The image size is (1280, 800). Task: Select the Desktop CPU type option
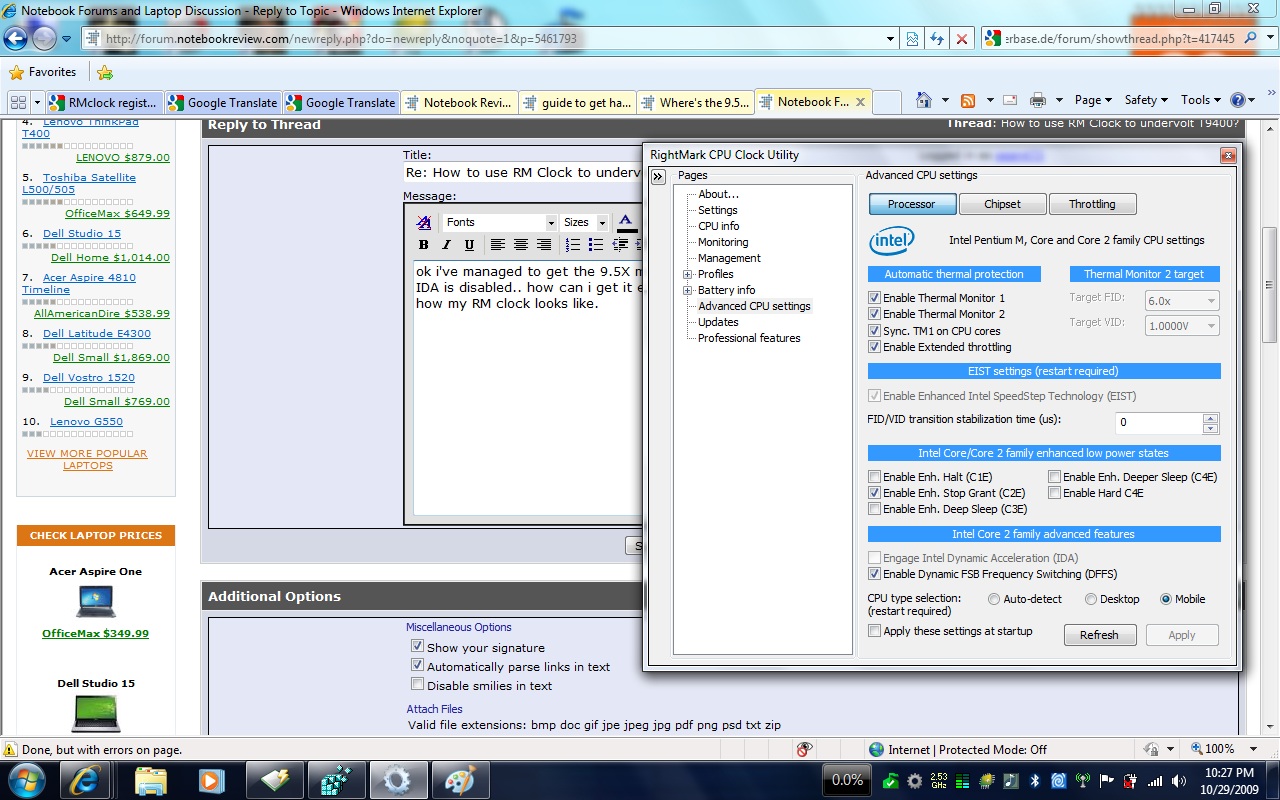click(1091, 599)
